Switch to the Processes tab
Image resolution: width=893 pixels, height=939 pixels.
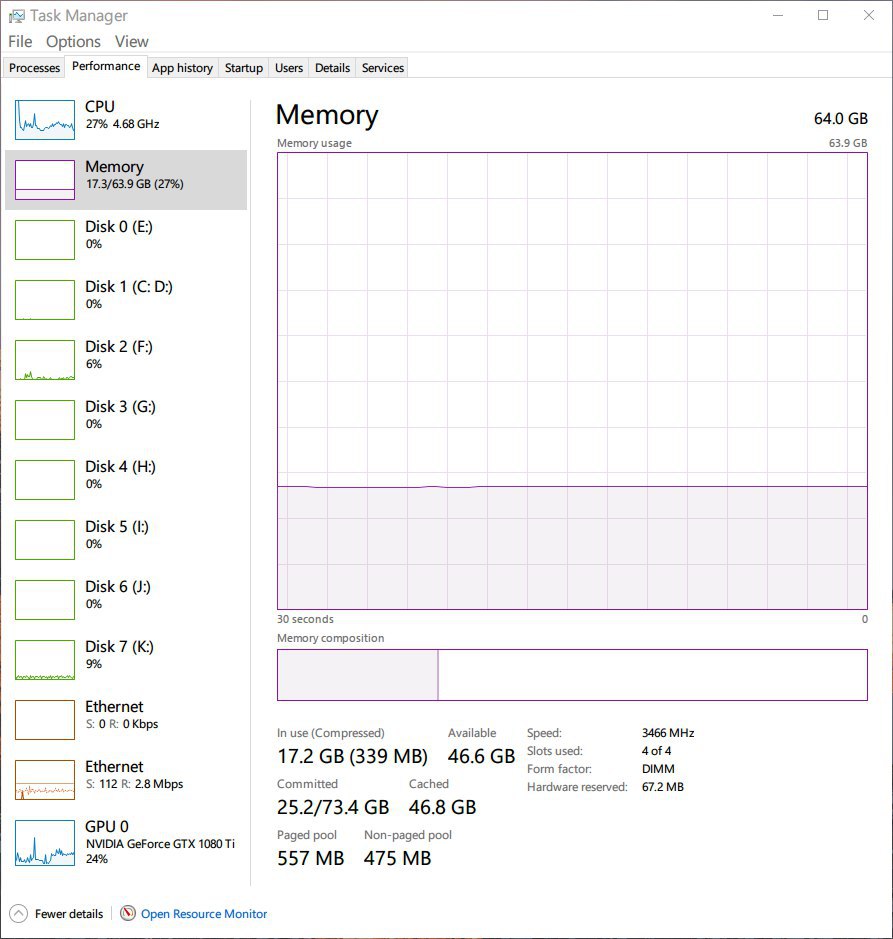[34, 68]
